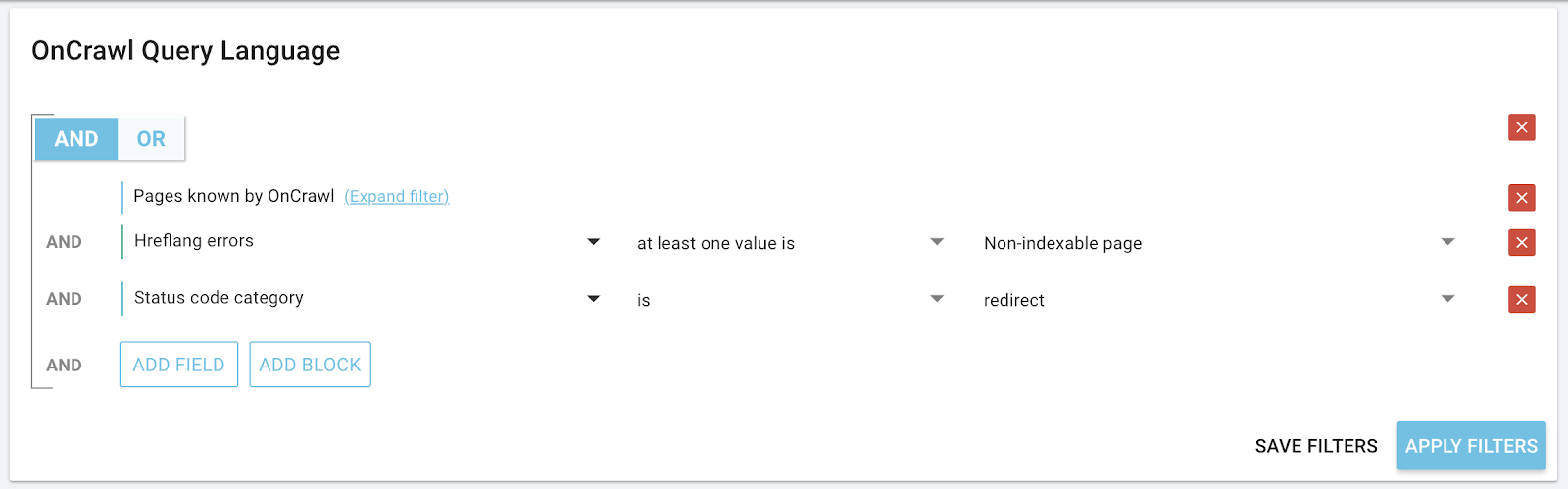Click APPLY FILTERS
Viewport: 1568px width, 489px height.
coord(1471,446)
